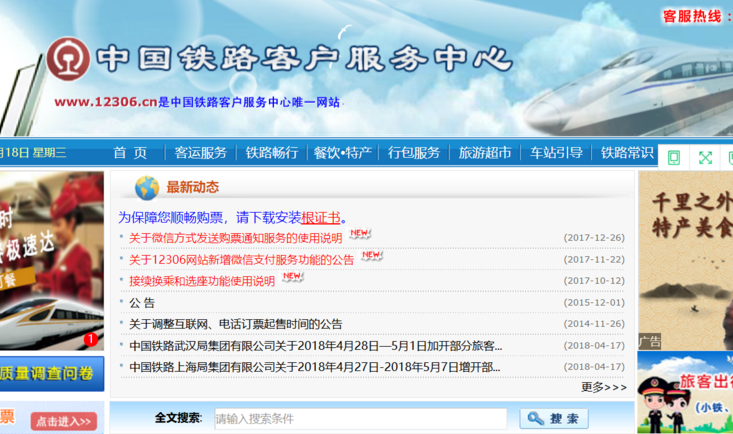Click the 根证书 download link

point(321,217)
